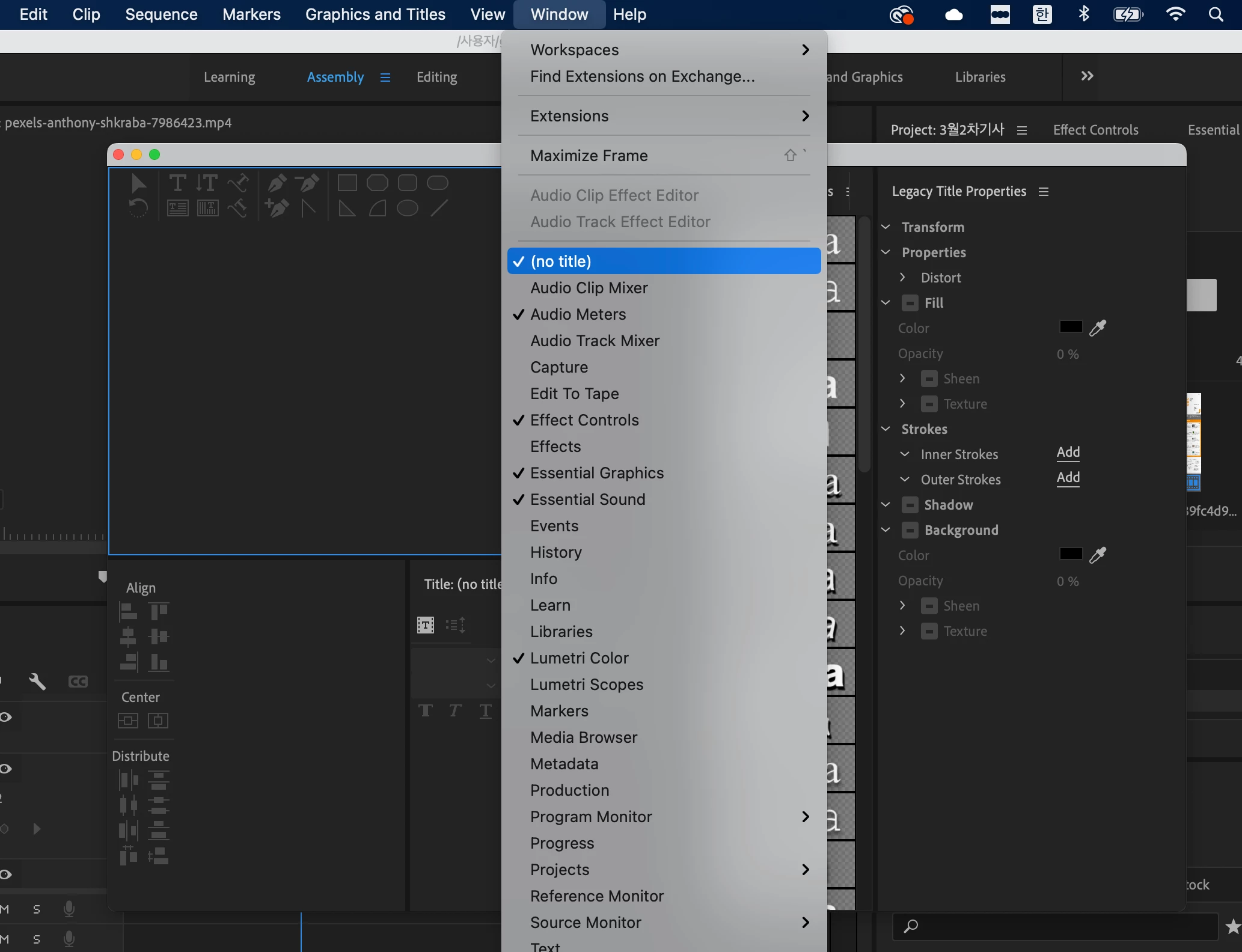Add an Inner Stroke
The image size is (1242, 952).
pos(1068,452)
